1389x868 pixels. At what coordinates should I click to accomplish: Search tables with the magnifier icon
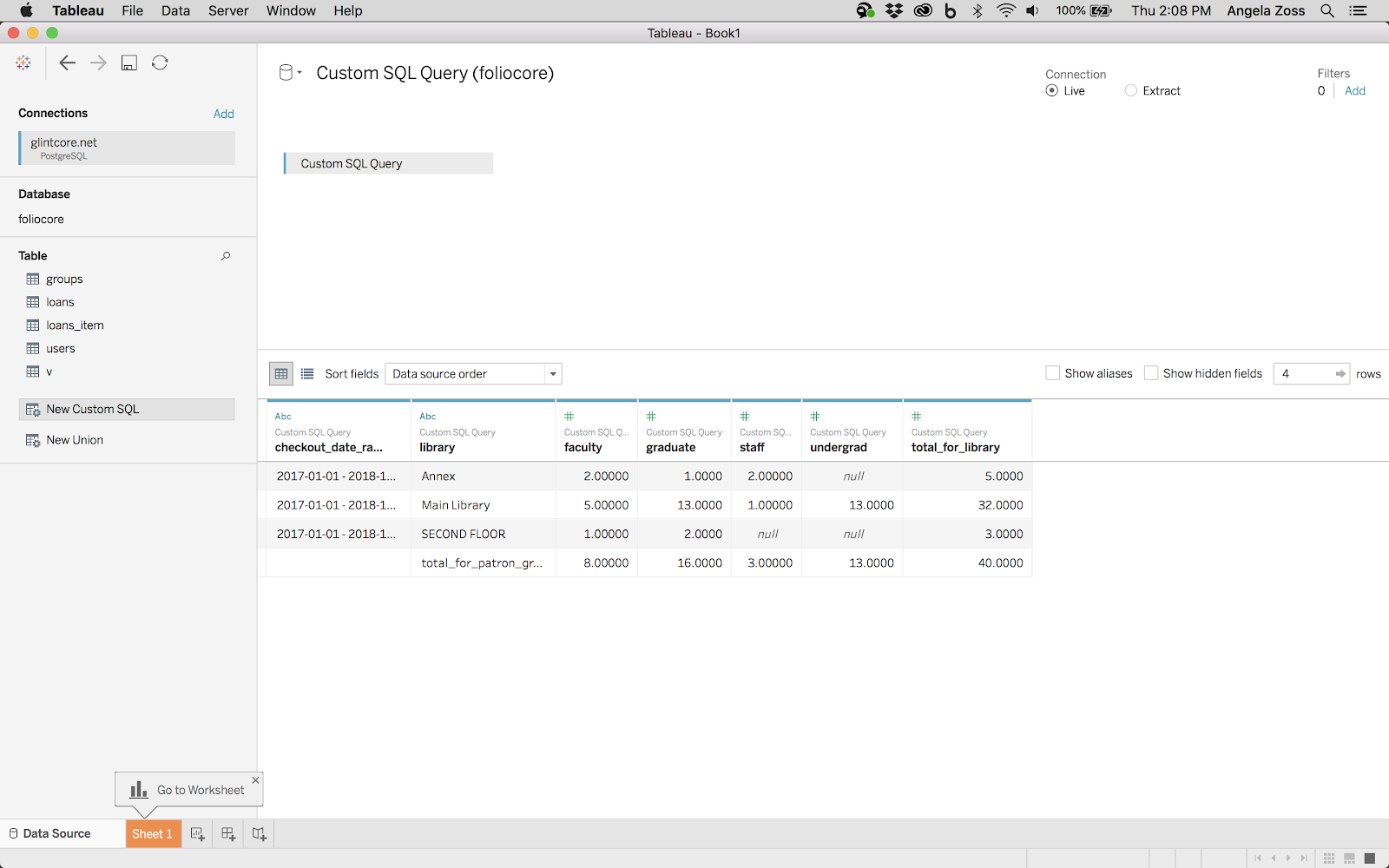click(x=226, y=255)
